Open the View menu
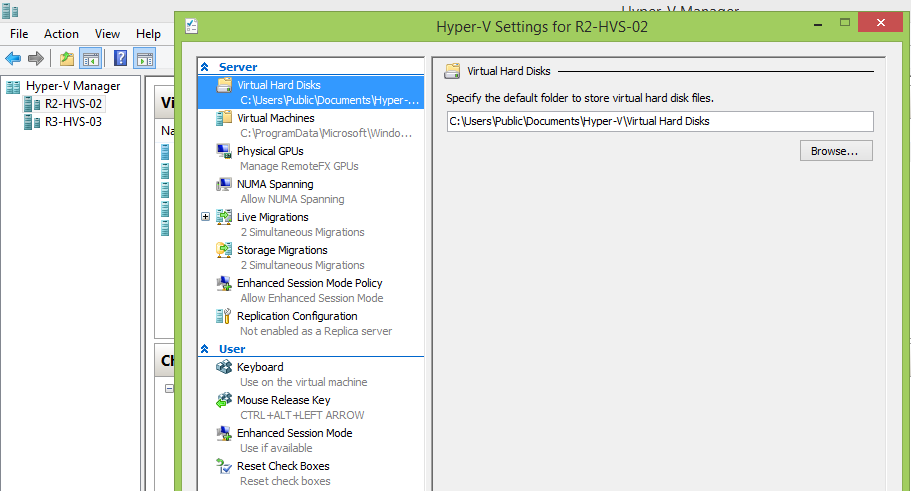The image size is (911, 491). (107, 34)
